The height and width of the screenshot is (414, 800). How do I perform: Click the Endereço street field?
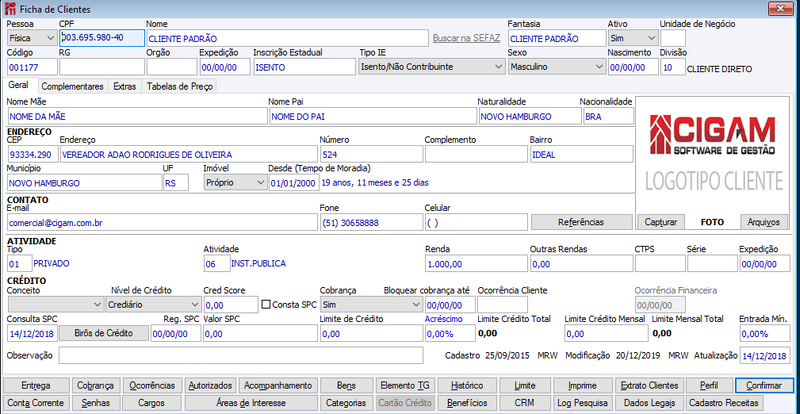click(x=188, y=154)
